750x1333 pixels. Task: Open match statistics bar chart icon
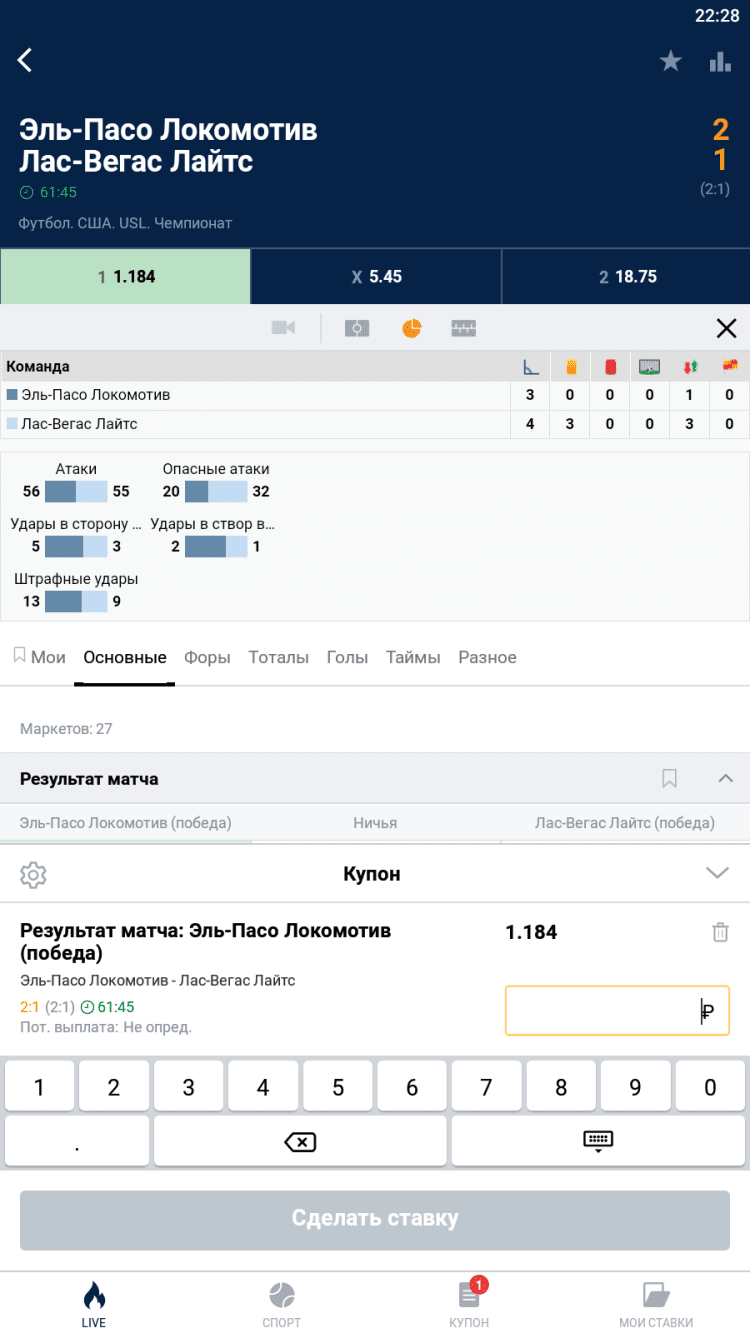point(720,62)
